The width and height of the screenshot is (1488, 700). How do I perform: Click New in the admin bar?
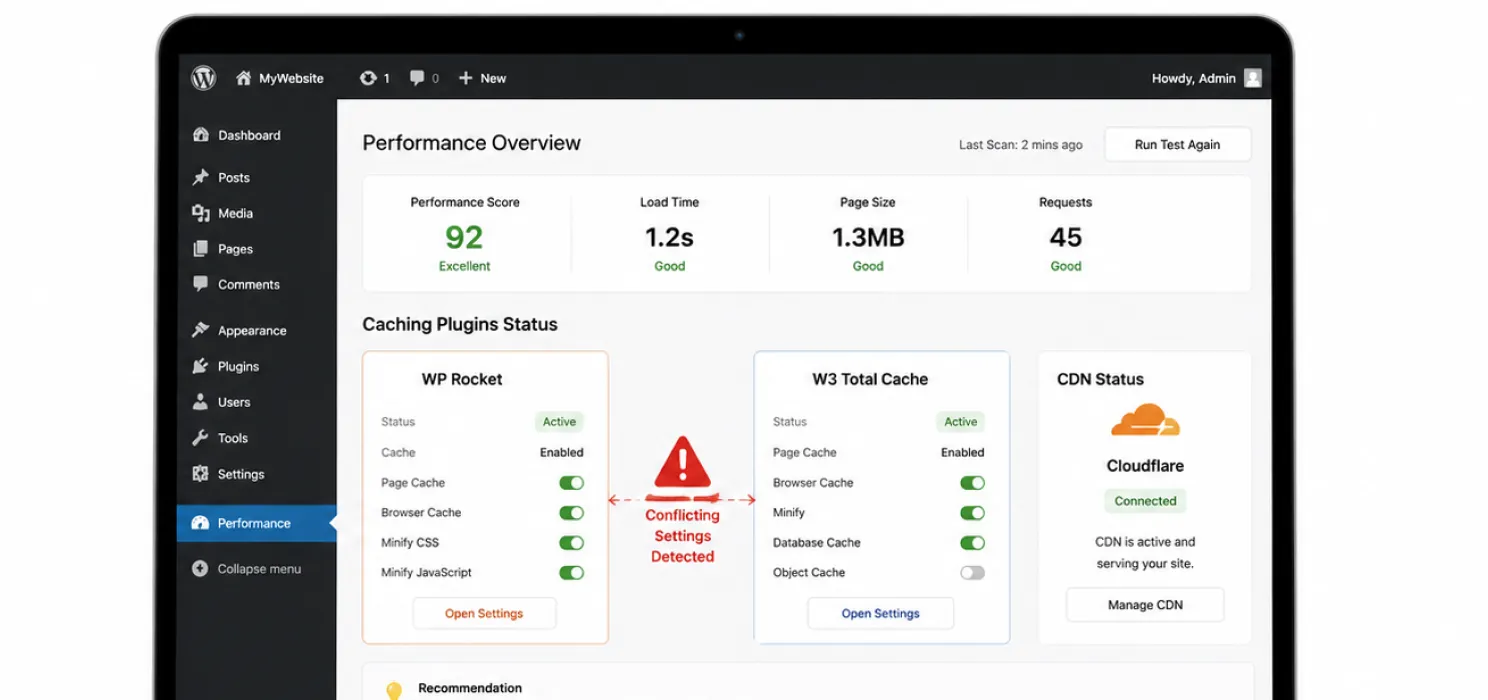(493, 78)
